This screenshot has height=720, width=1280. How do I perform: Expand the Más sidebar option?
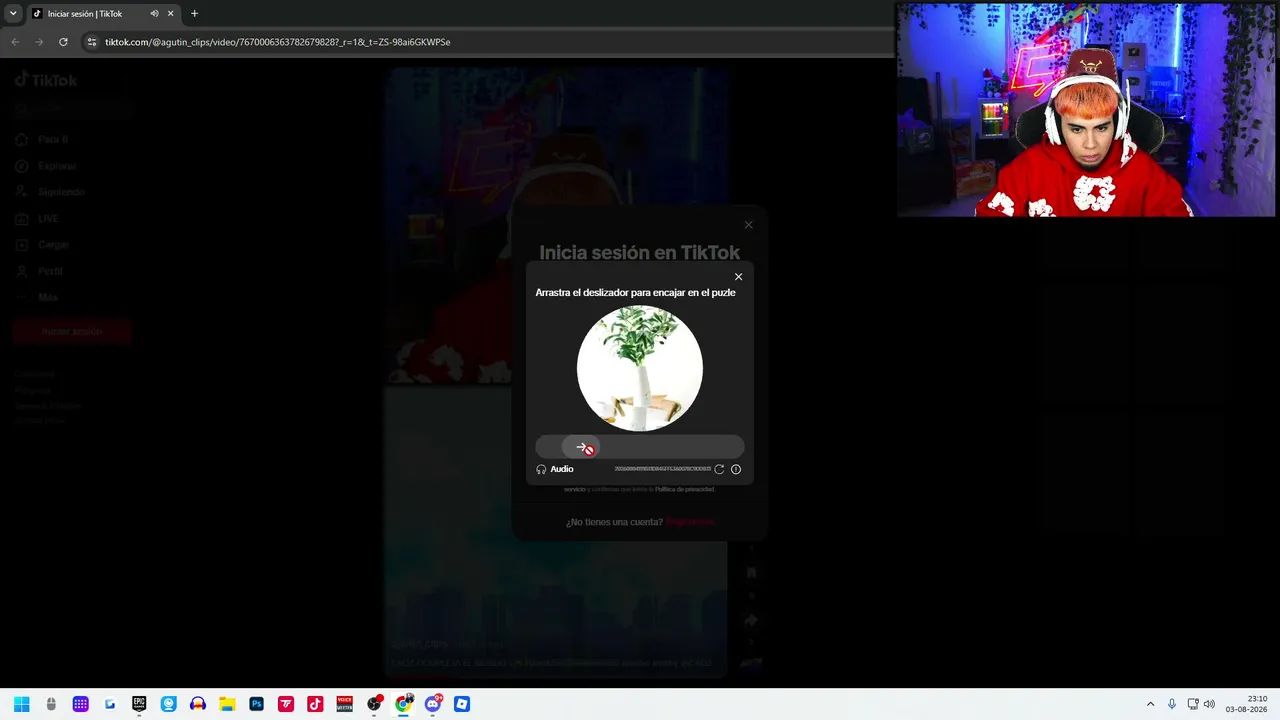tap(37, 297)
